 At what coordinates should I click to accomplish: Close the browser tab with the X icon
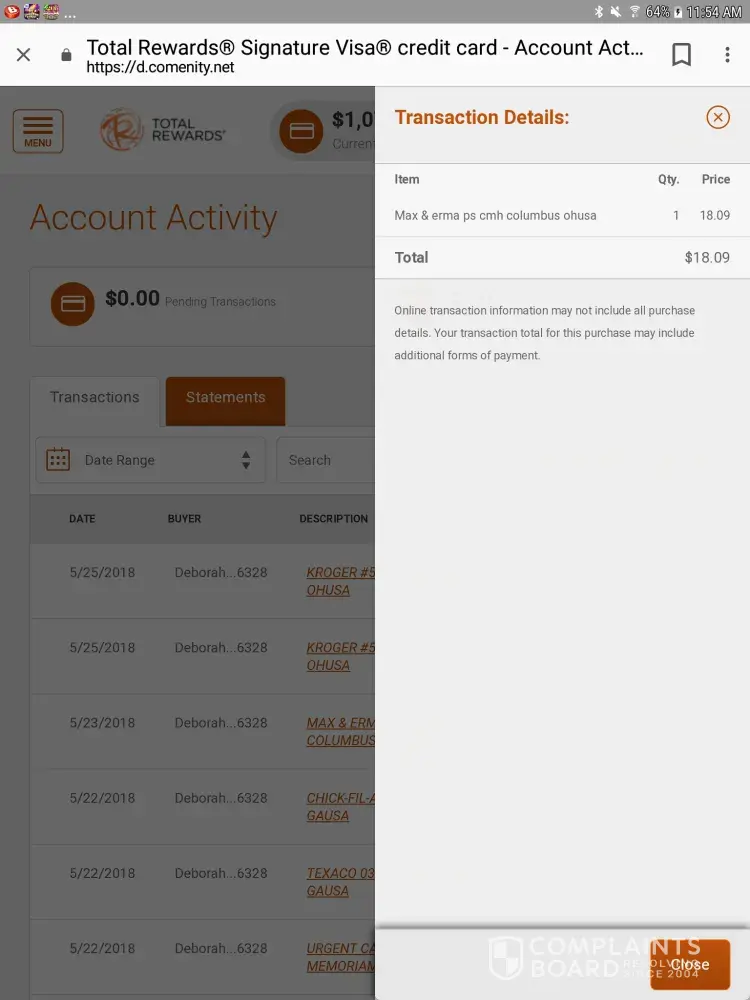24,55
